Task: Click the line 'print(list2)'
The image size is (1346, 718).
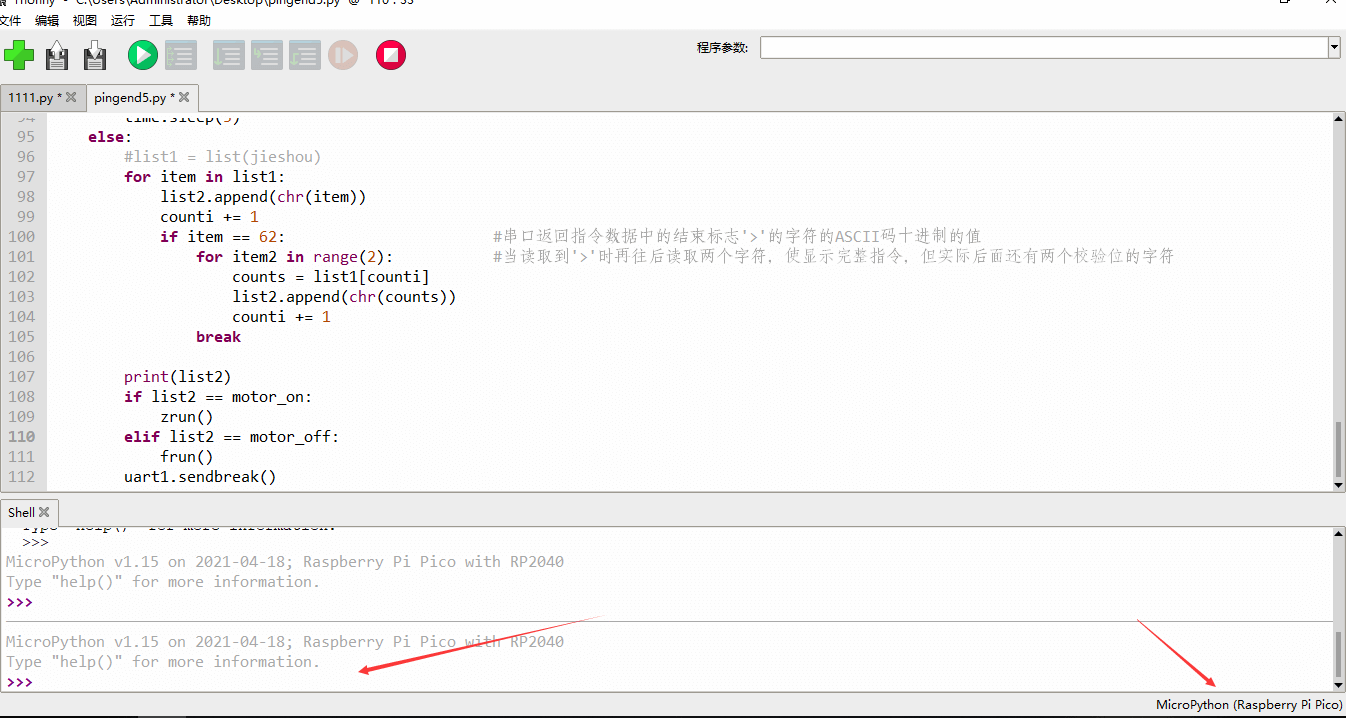Action: coord(177,376)
